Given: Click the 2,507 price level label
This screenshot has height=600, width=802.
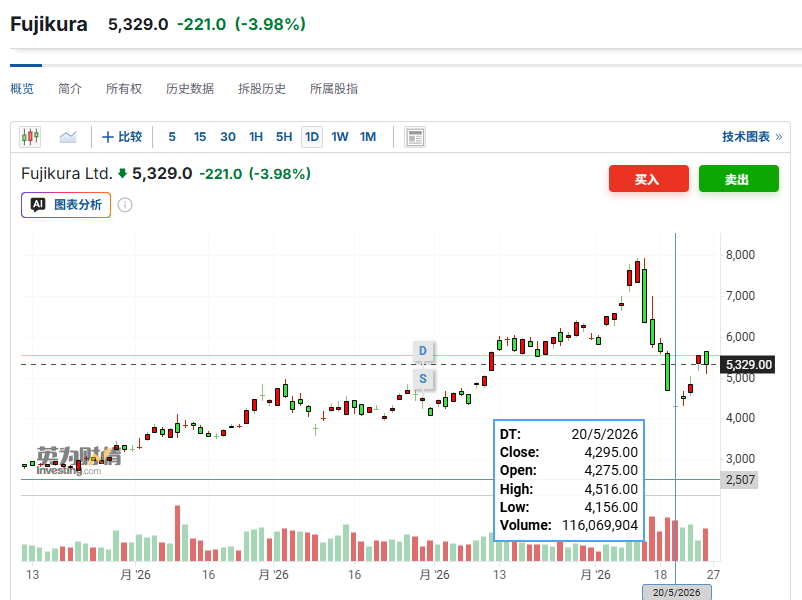Looking at the screenshot, I should (x=740, y=480).
